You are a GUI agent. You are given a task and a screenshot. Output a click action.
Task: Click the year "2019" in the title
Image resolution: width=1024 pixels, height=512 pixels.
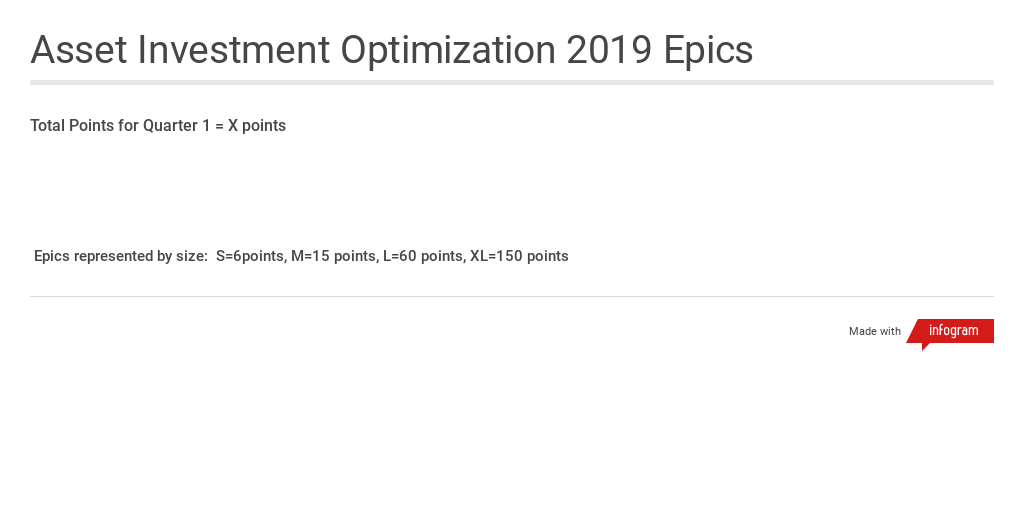tap(610, 50)
